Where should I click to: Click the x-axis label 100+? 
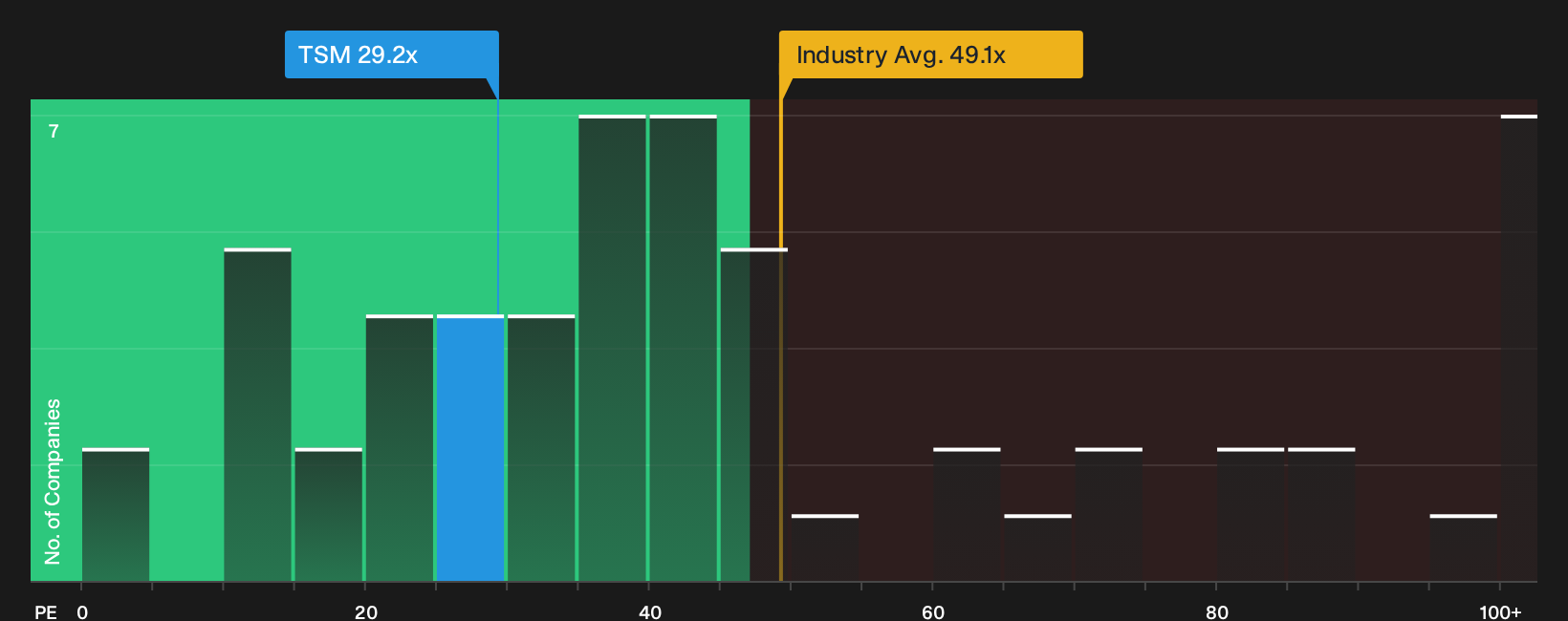coord(1500,611)
